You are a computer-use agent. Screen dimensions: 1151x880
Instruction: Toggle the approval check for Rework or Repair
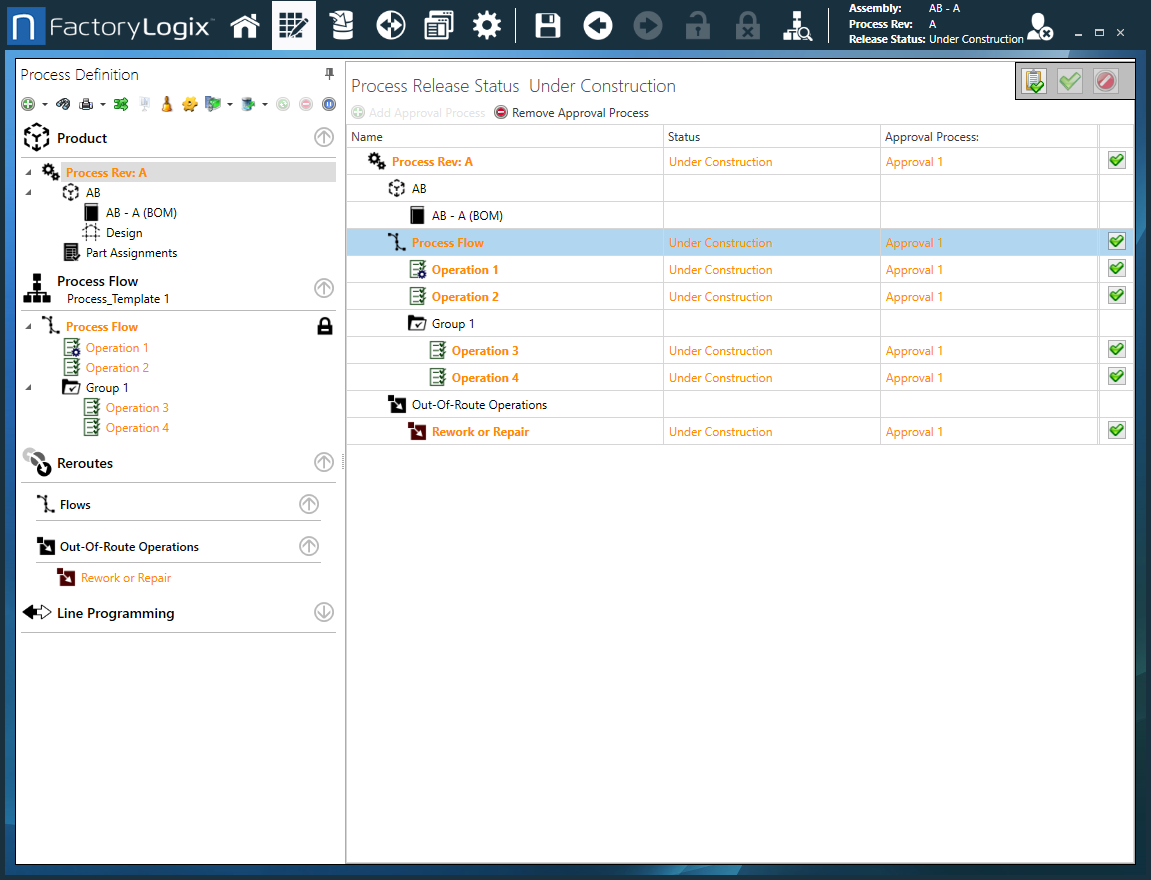tap(1116, 430)
